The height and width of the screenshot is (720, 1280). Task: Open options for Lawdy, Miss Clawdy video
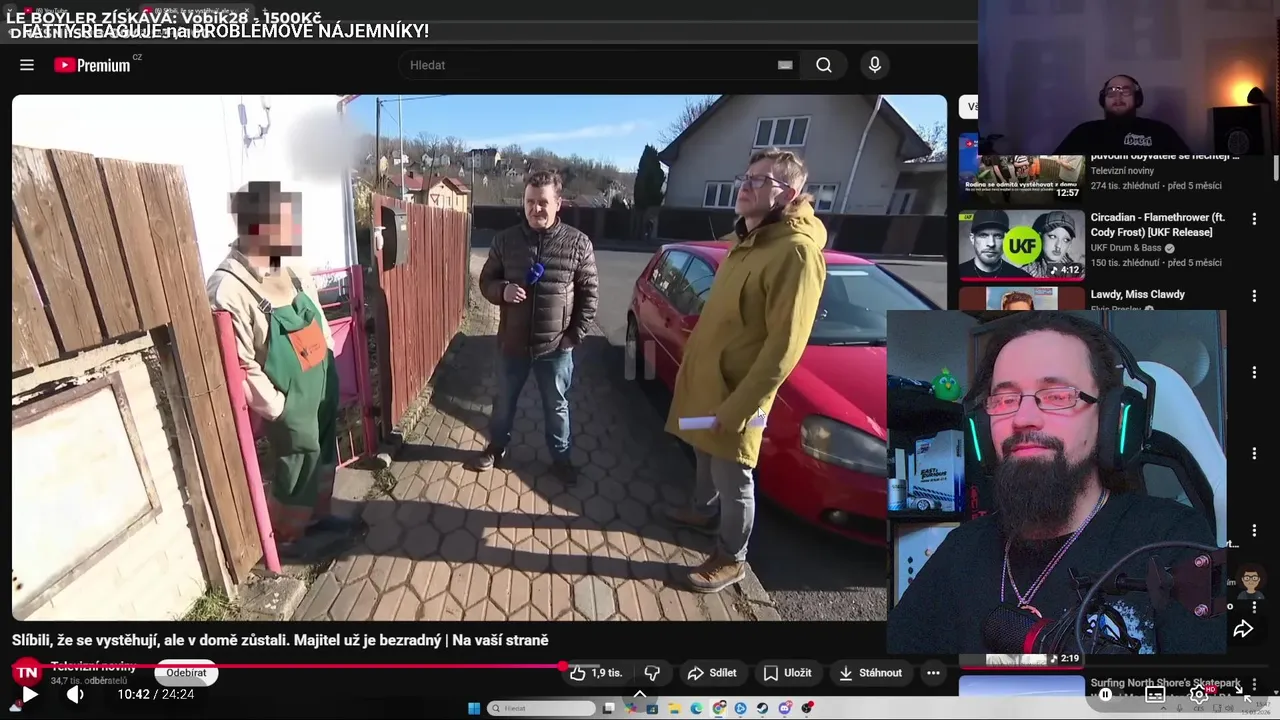[x=1254, y=296]
